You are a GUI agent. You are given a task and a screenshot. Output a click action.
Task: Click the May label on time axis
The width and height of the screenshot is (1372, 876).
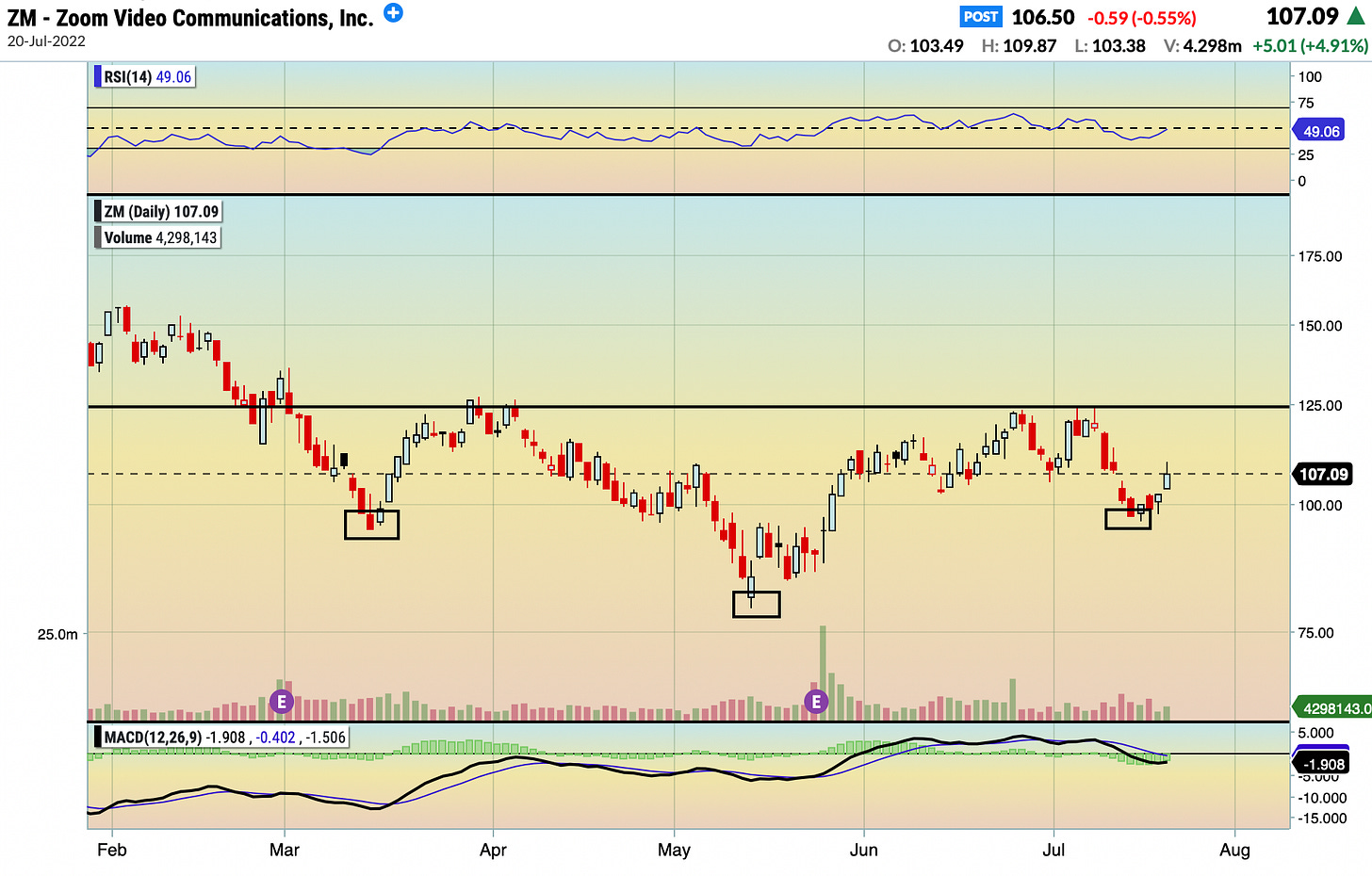pos(674,850)
